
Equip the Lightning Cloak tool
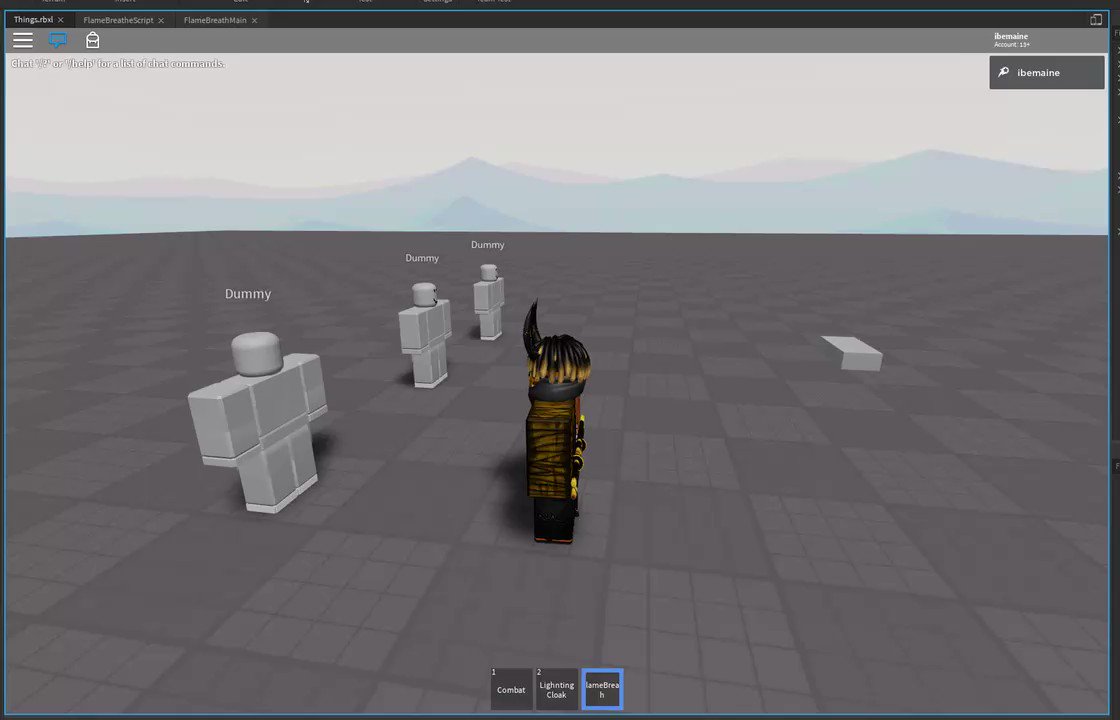556,689
